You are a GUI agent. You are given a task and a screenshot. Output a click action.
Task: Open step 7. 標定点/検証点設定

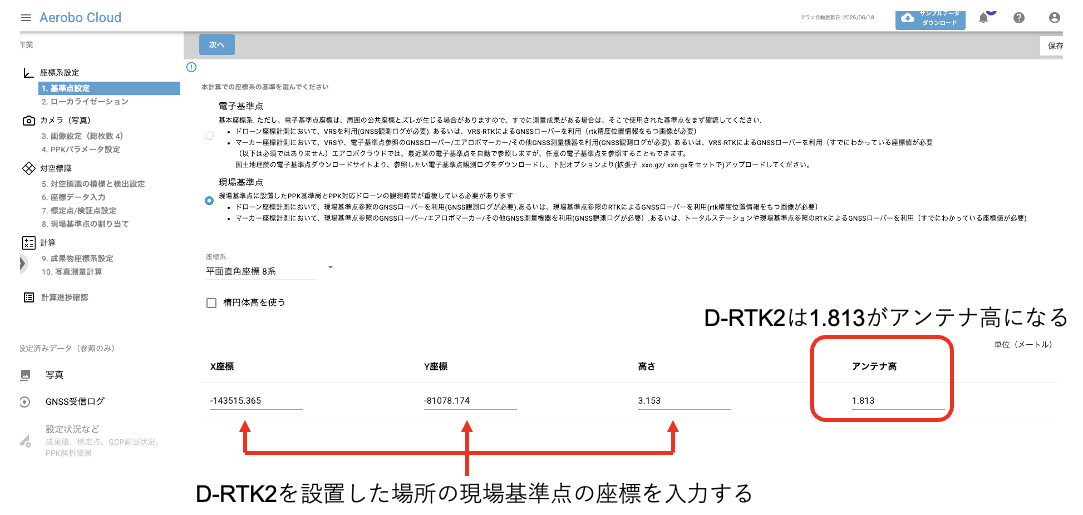(x=78, y=211)
